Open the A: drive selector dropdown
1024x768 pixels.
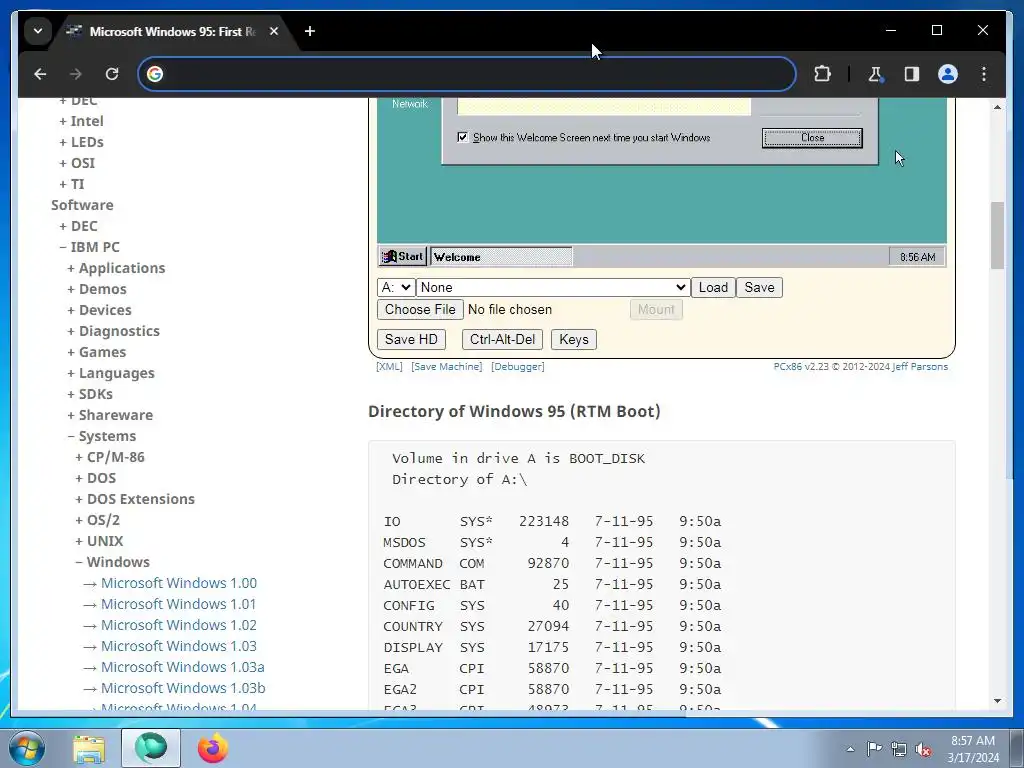(x=396, y=287)
